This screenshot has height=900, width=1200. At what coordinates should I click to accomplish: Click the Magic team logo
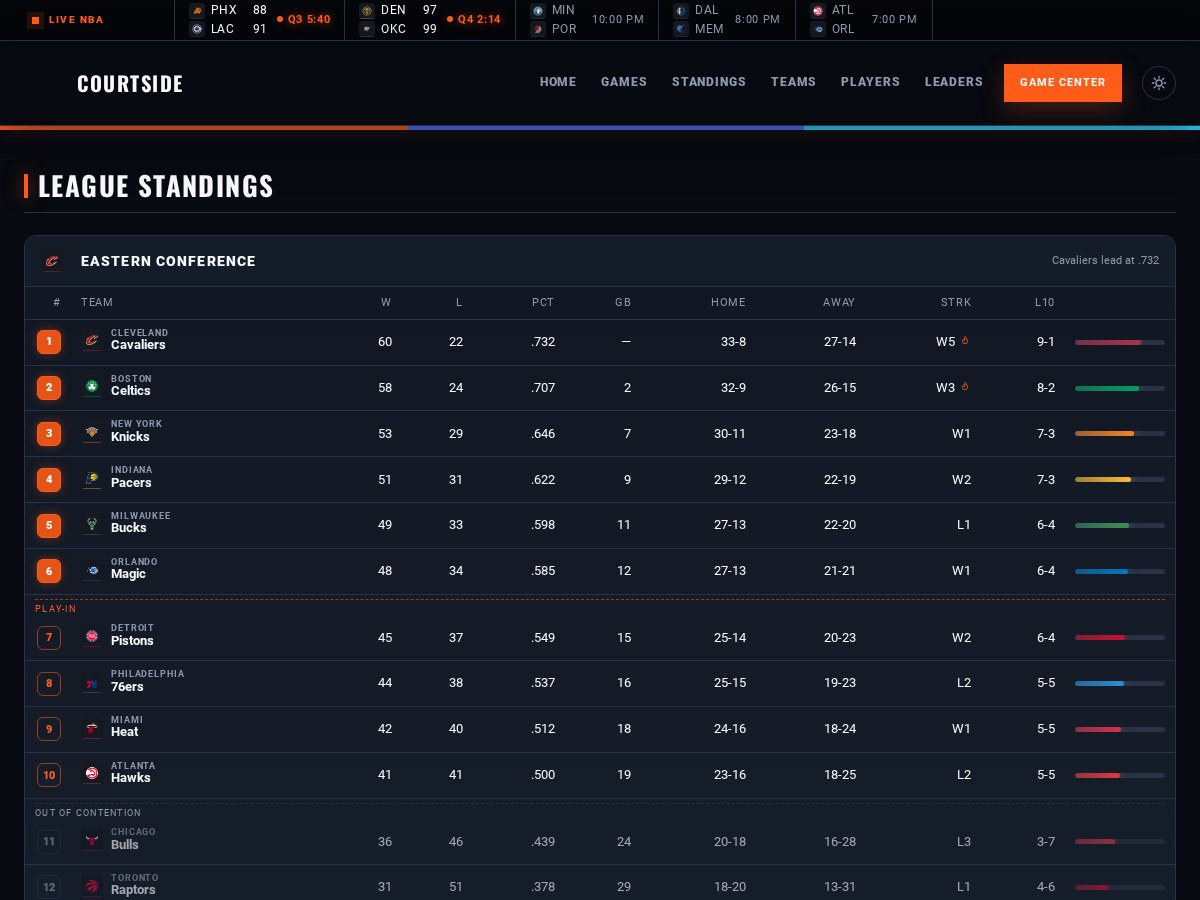pos(92,571)
